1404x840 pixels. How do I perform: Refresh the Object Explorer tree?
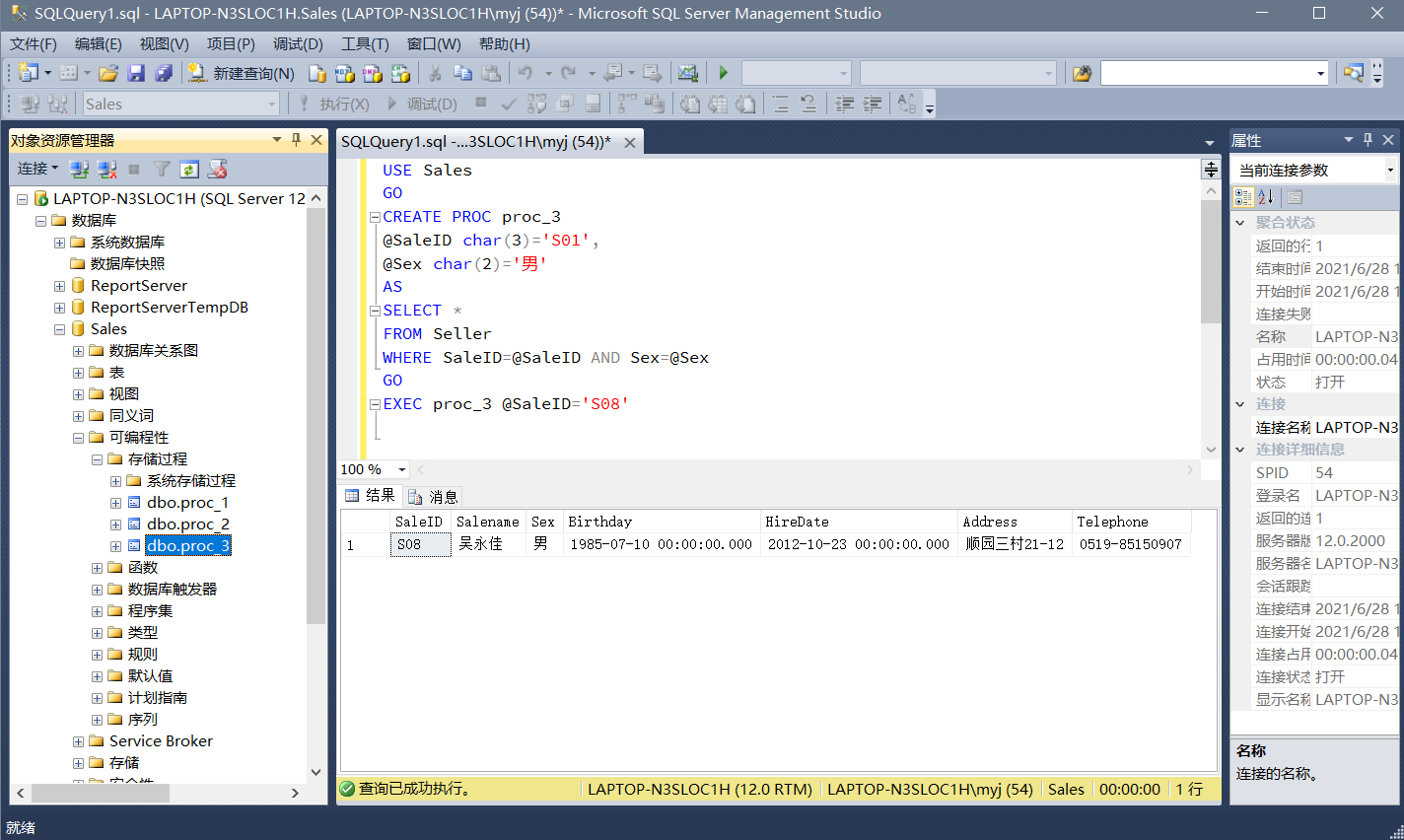pyautogui.click(x=189, y=170)
